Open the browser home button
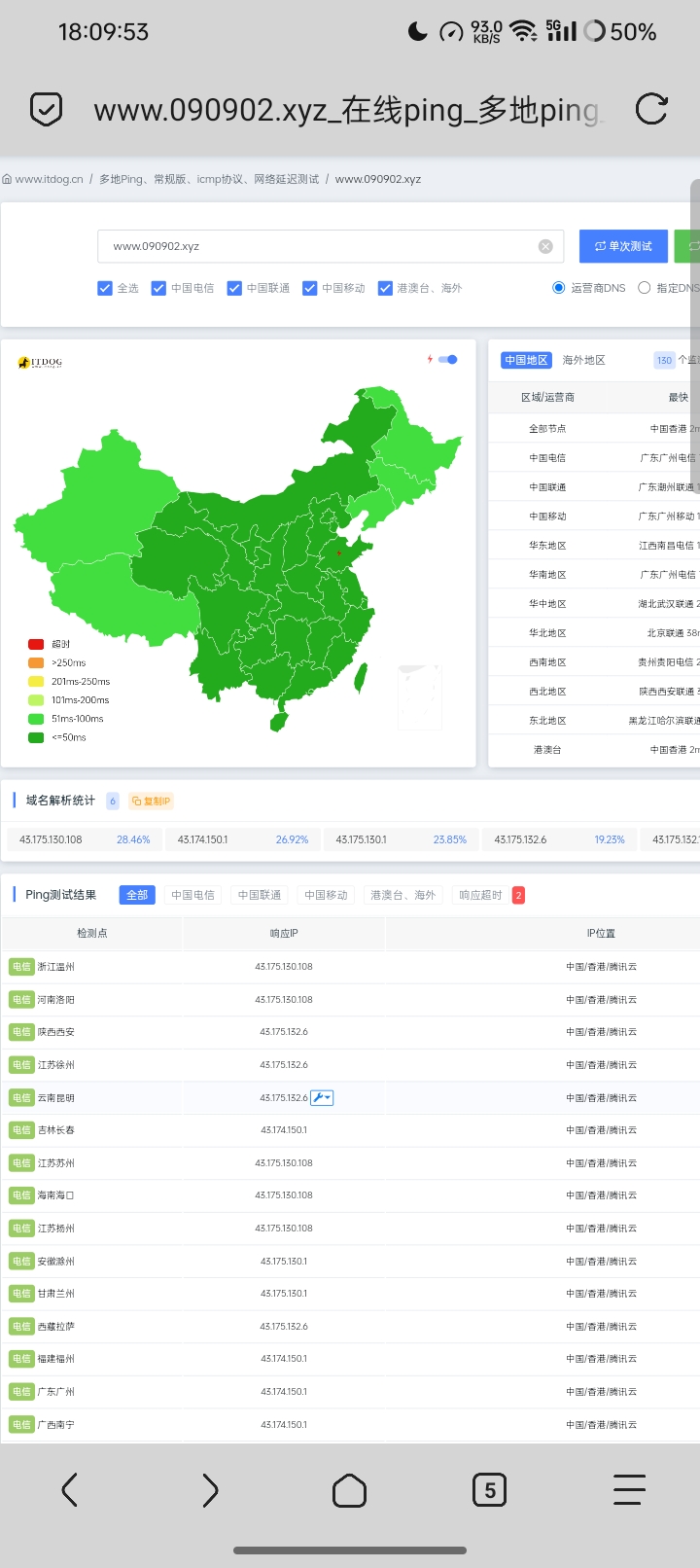This screenshot has width=700, height=1568. click(x=350, y=1489)
